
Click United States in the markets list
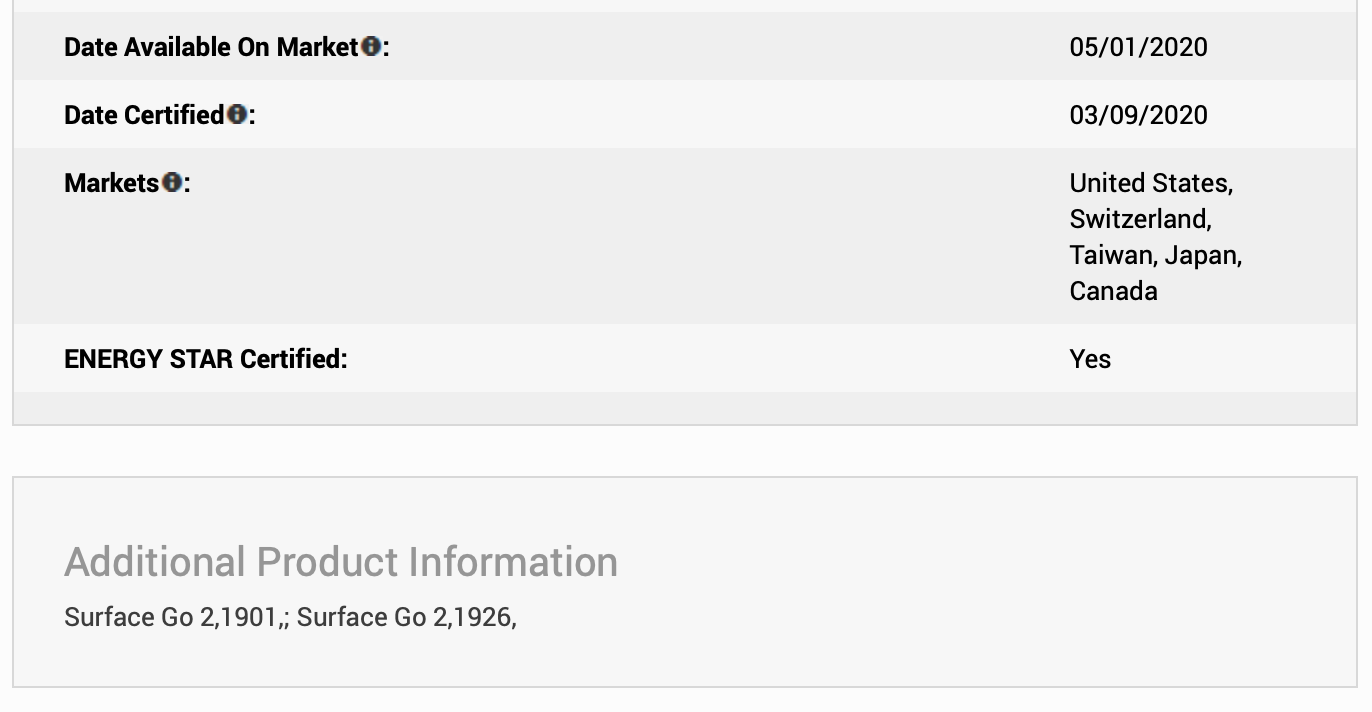point(1151,183)
